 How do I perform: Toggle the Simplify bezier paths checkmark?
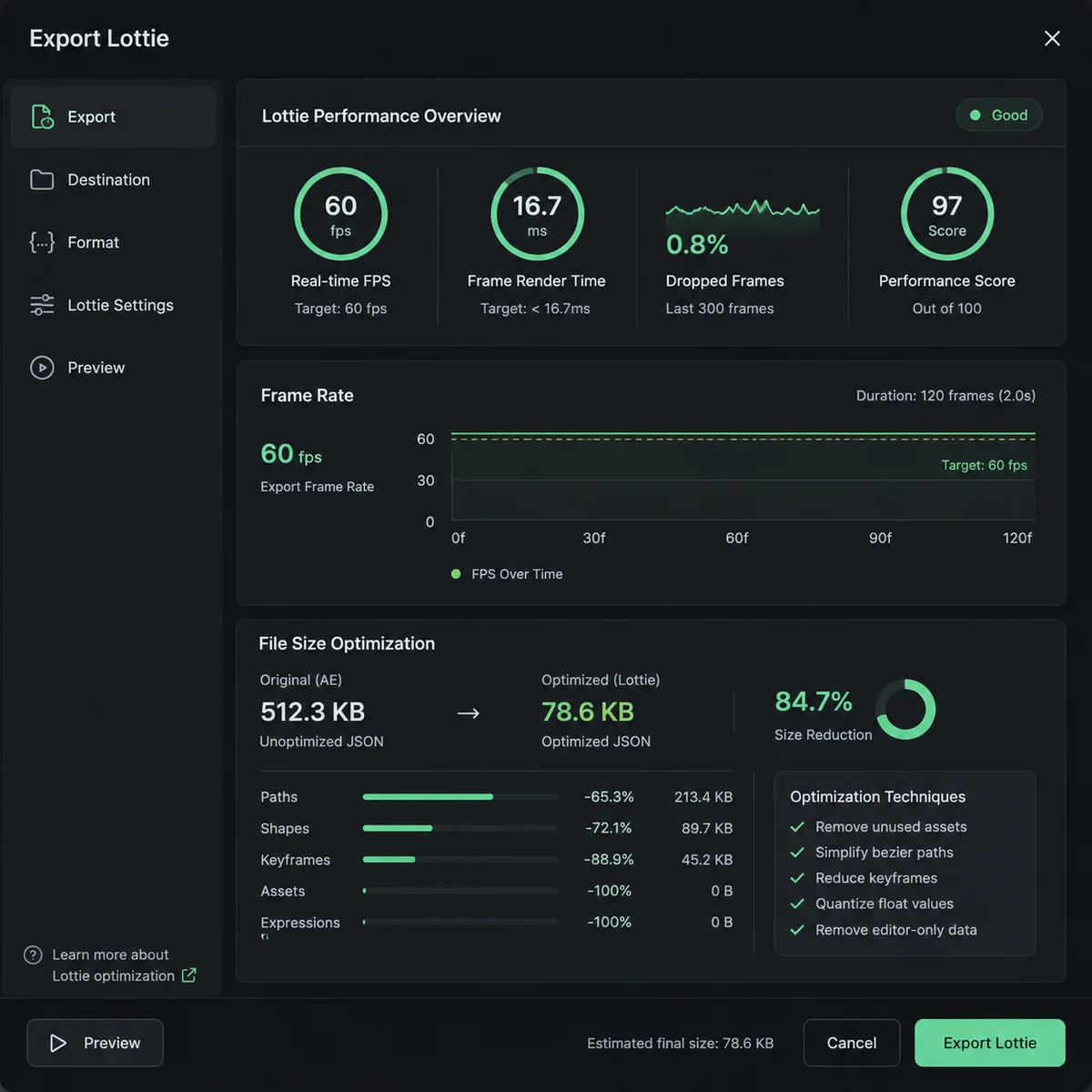click(797, 853)
